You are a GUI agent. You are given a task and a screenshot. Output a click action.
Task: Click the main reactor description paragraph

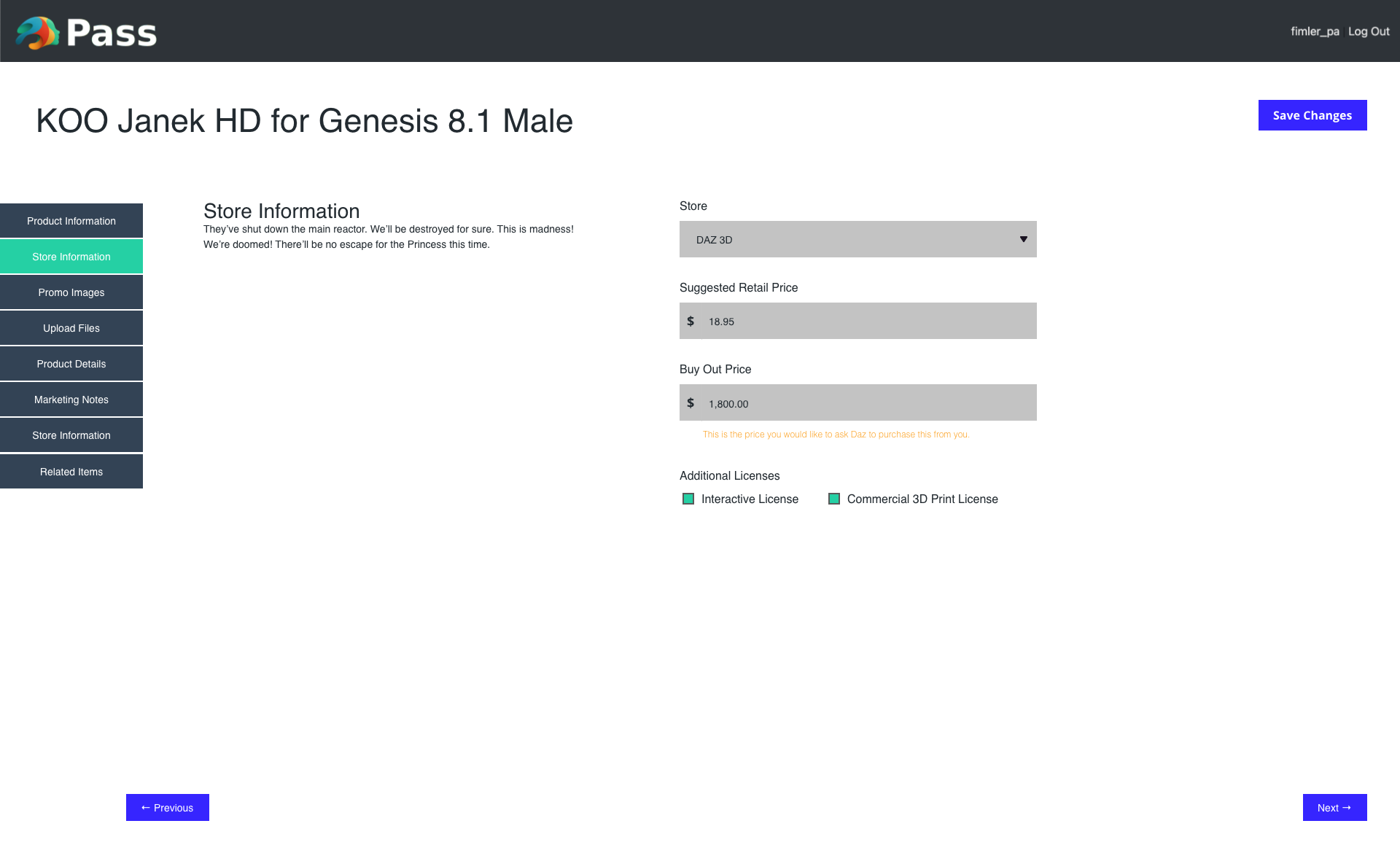click(x=389, y=237)
